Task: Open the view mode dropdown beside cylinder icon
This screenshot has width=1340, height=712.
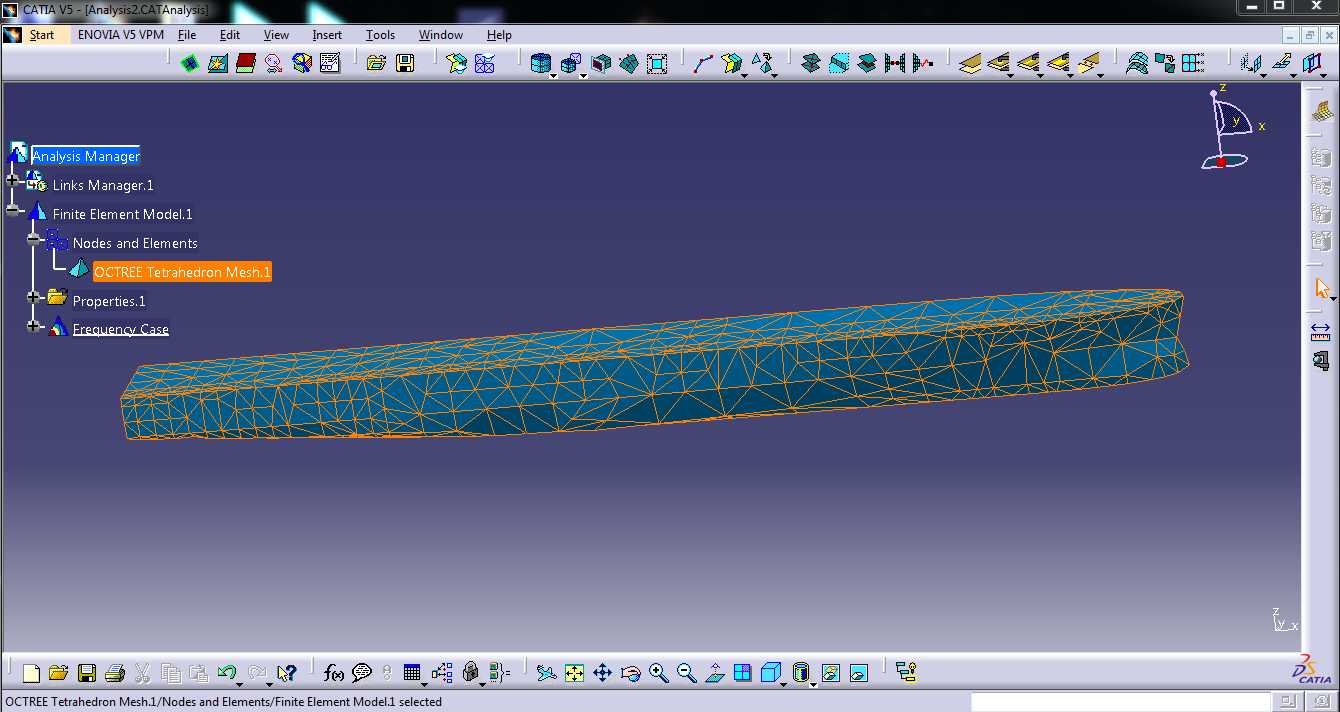Action: click(813, 685)
